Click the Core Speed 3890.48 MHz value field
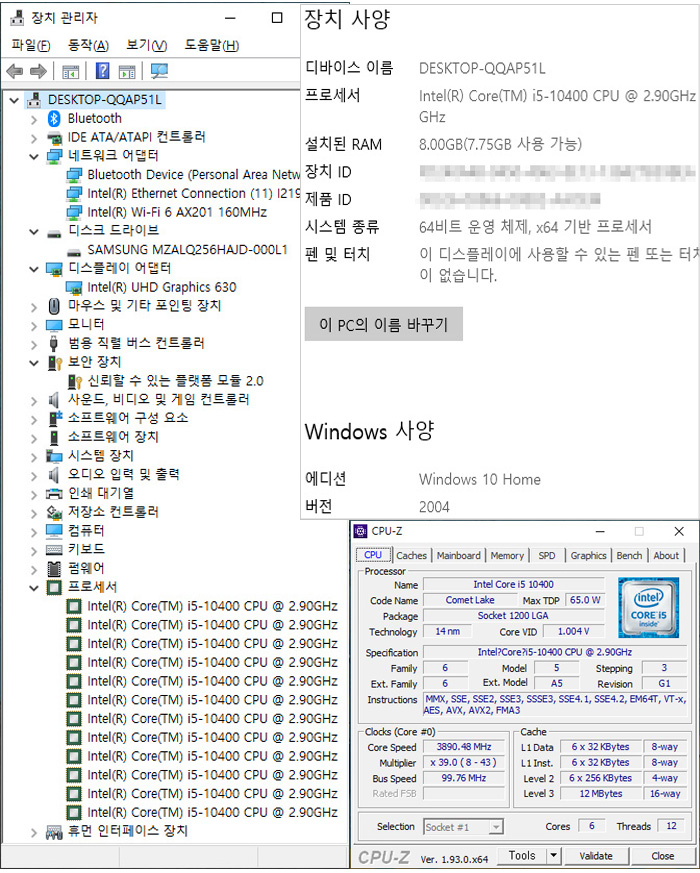Image resolution: width=700 pixels, height=873 pixels. tap(463, 747)
